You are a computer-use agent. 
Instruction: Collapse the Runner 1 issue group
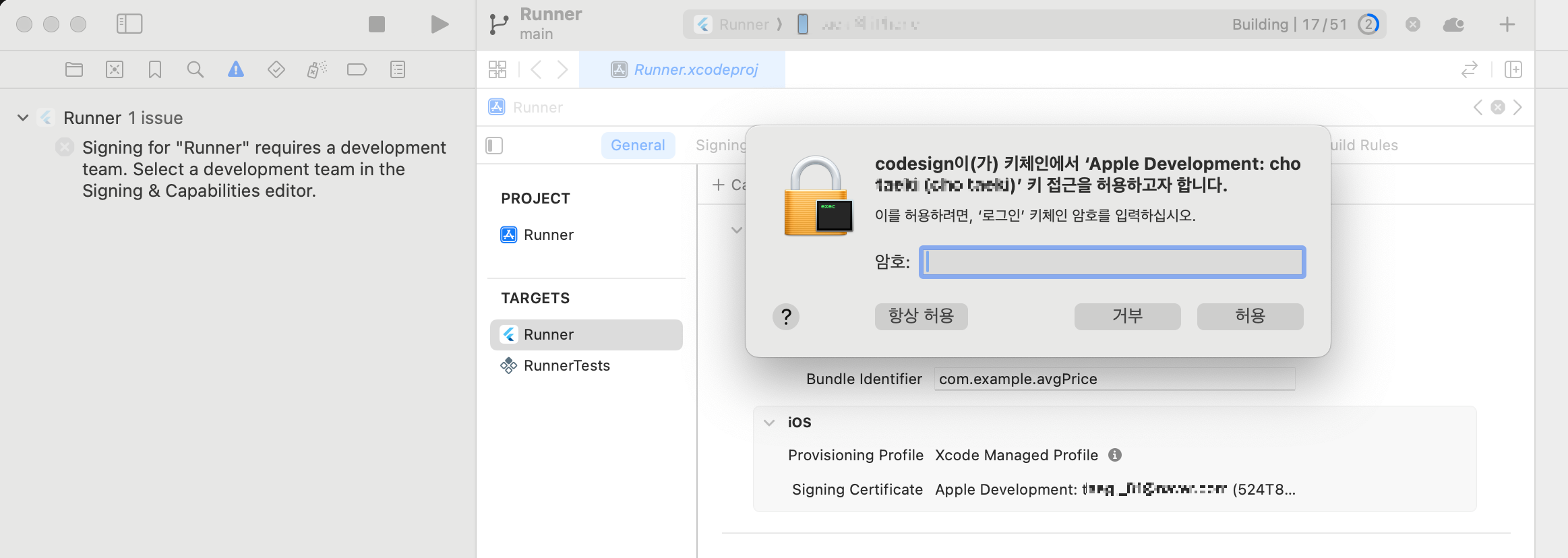pos(23,118)
